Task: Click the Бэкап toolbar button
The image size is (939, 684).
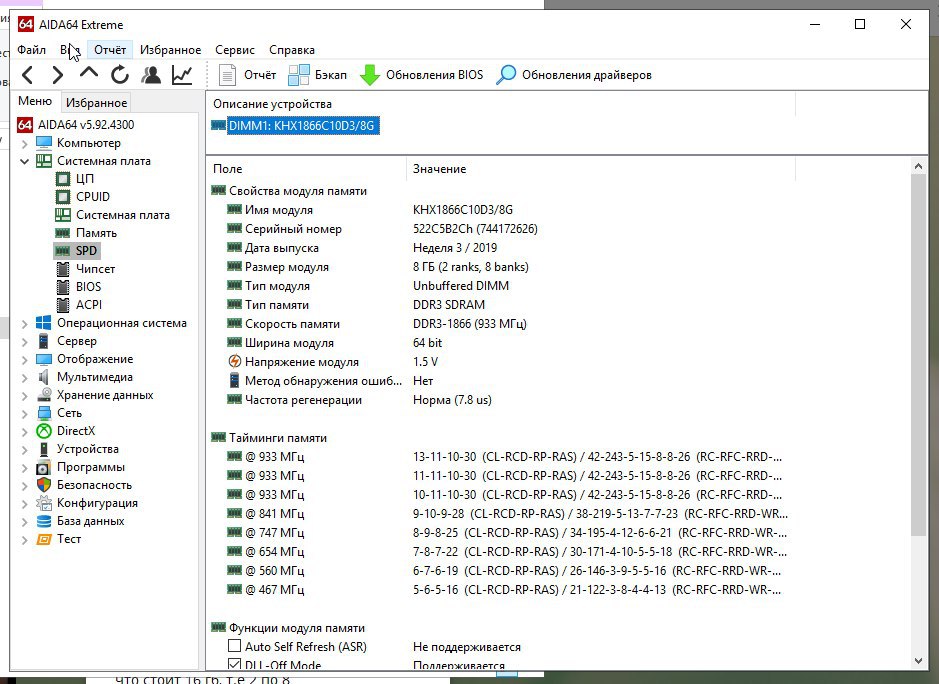Action: (x=317, y=75)
